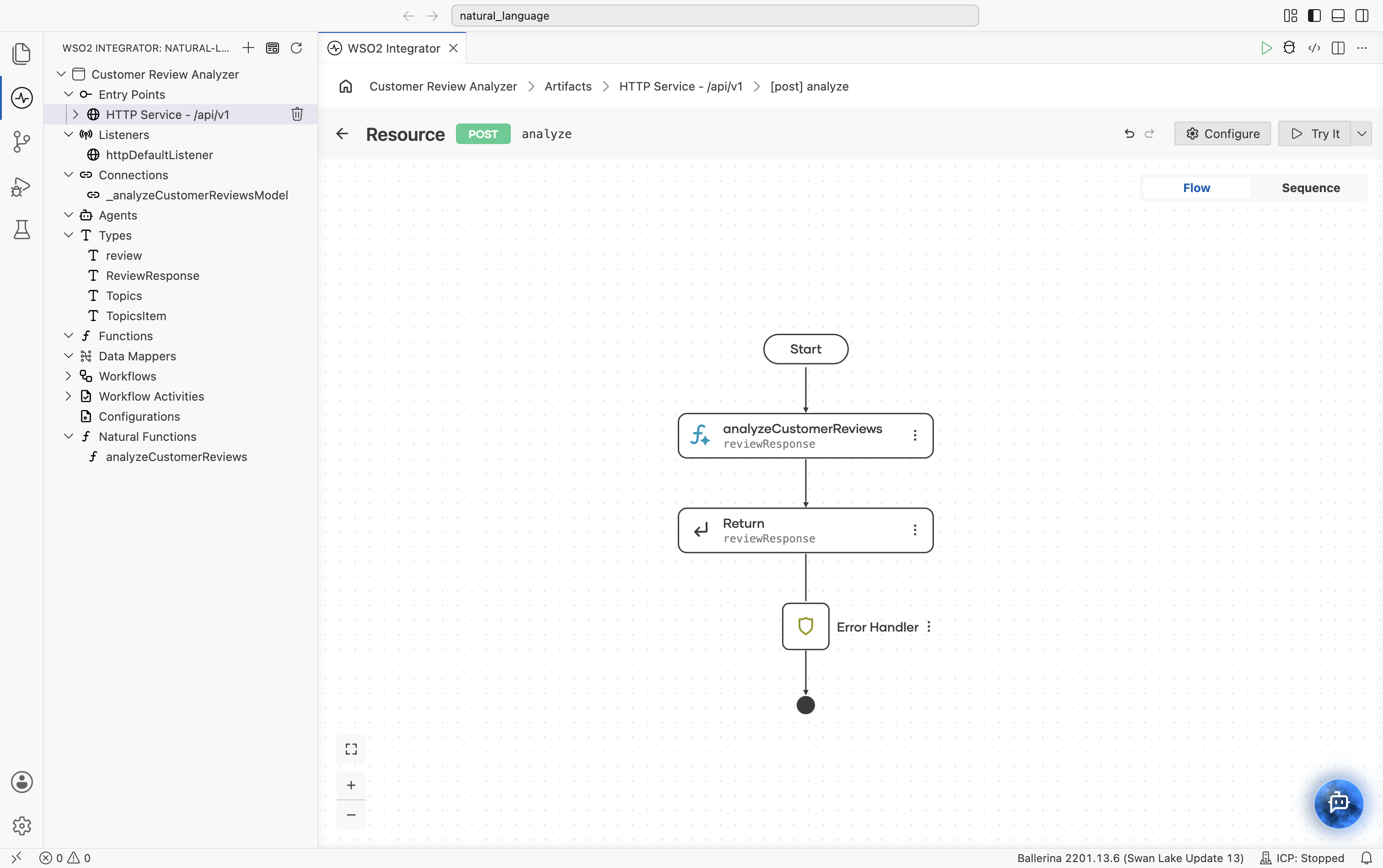The image size is (1383, 868).
Task: Customize layout icon in title bar
Action: 1291,16
